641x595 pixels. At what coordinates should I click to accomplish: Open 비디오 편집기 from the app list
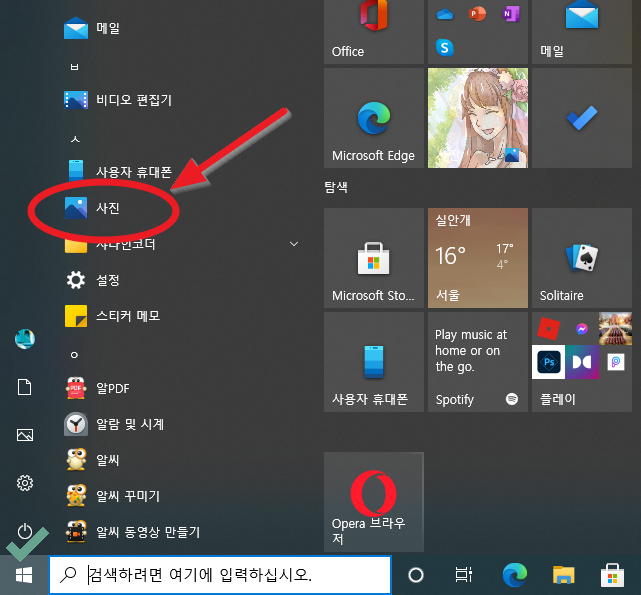pyautogui.click(x=118, y=100)
